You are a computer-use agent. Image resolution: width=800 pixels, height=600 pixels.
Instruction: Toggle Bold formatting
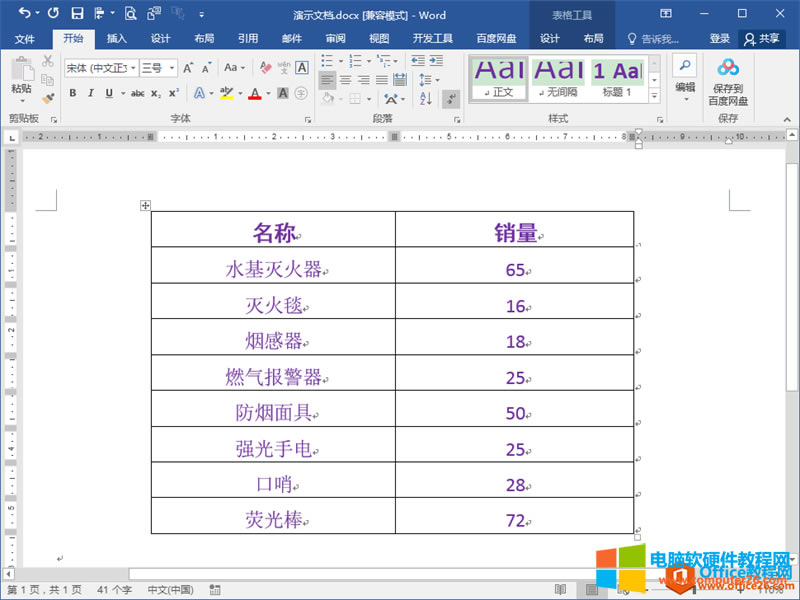point(73,93)
